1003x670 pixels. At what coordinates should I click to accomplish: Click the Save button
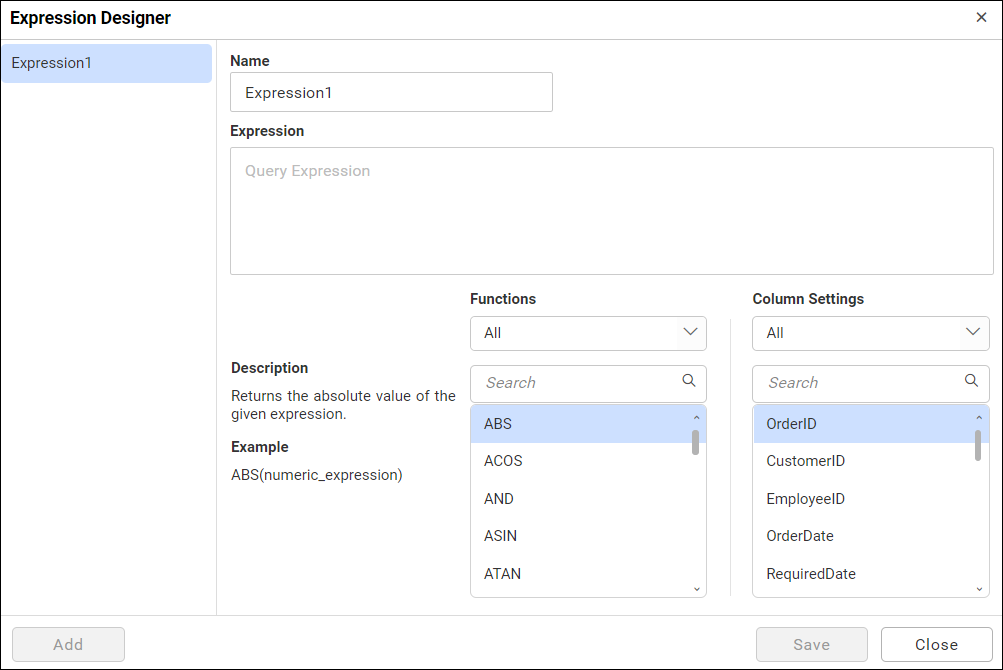pyautogui.click(x=811, y=645)
